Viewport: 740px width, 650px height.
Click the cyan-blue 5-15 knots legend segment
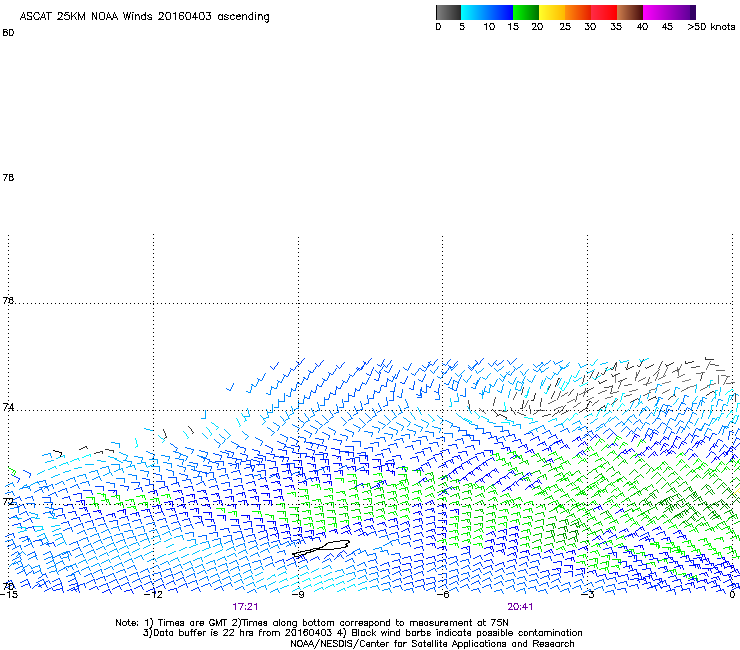(487, 12)
